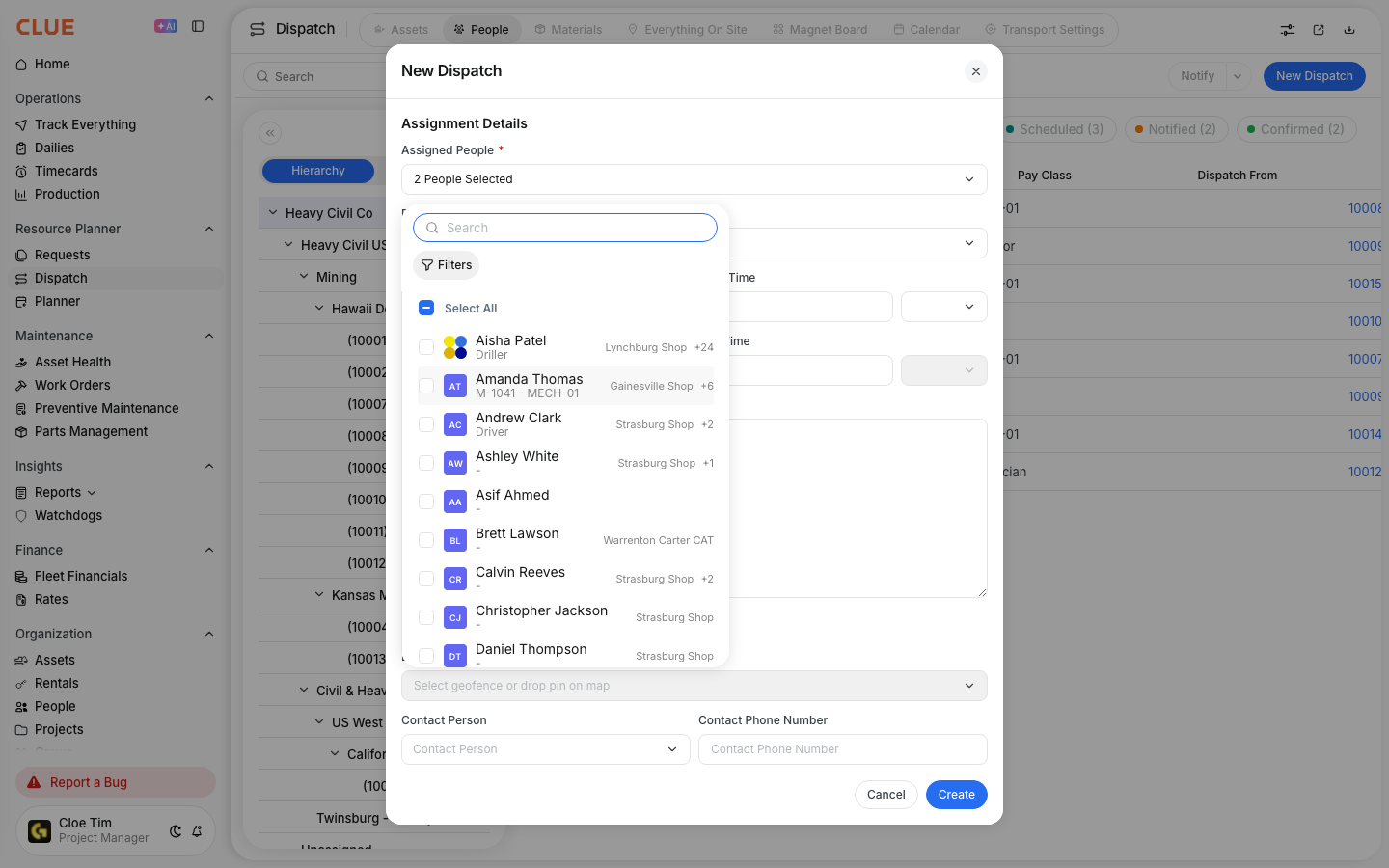
Task: Open the Asset Health icon in the sidebar
Action: [x=21, y=363]
